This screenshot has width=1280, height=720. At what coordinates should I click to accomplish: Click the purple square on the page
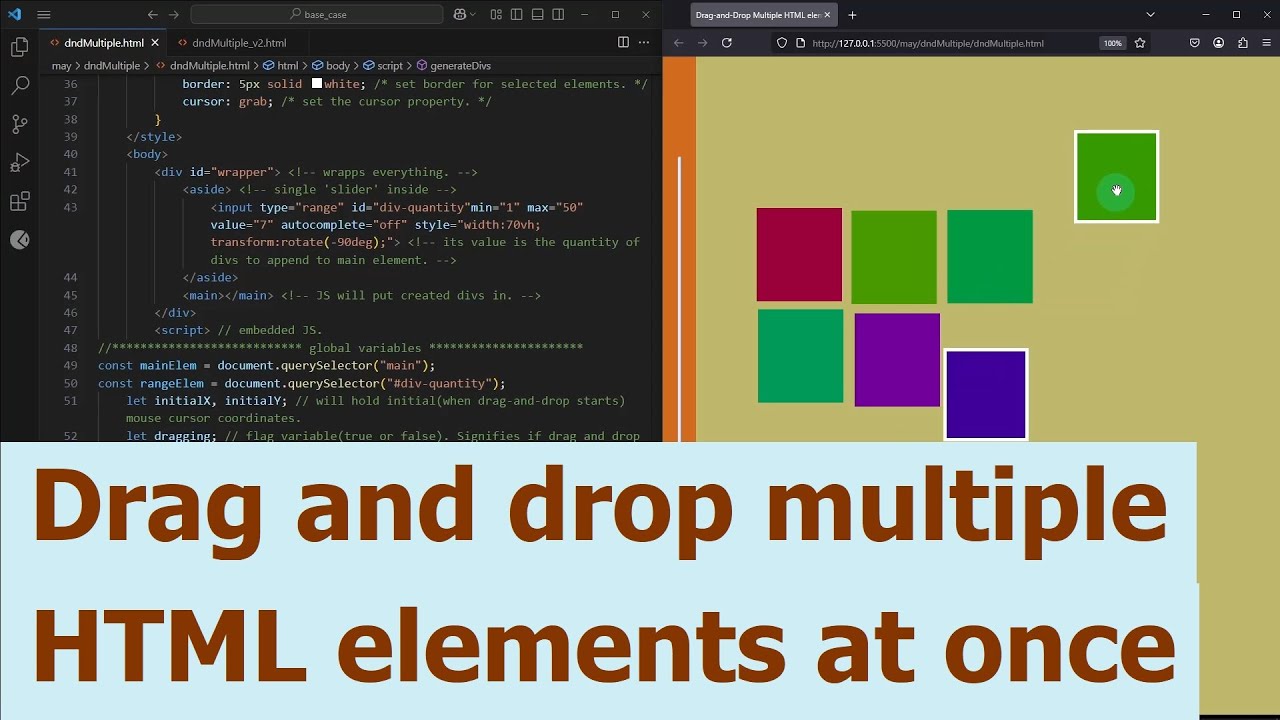(897, 360)
